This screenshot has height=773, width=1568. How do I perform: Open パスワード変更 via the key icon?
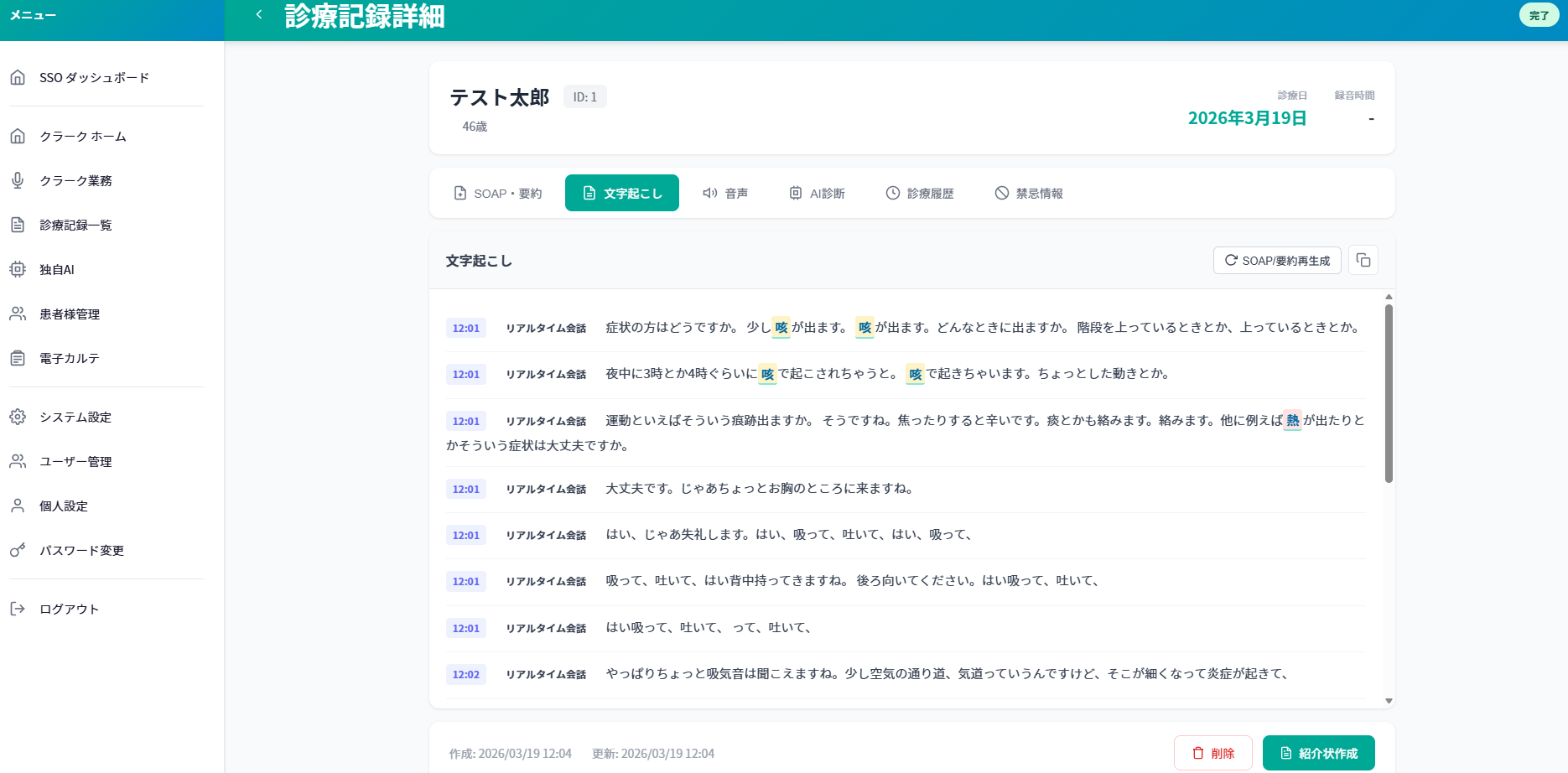point(81,550)
